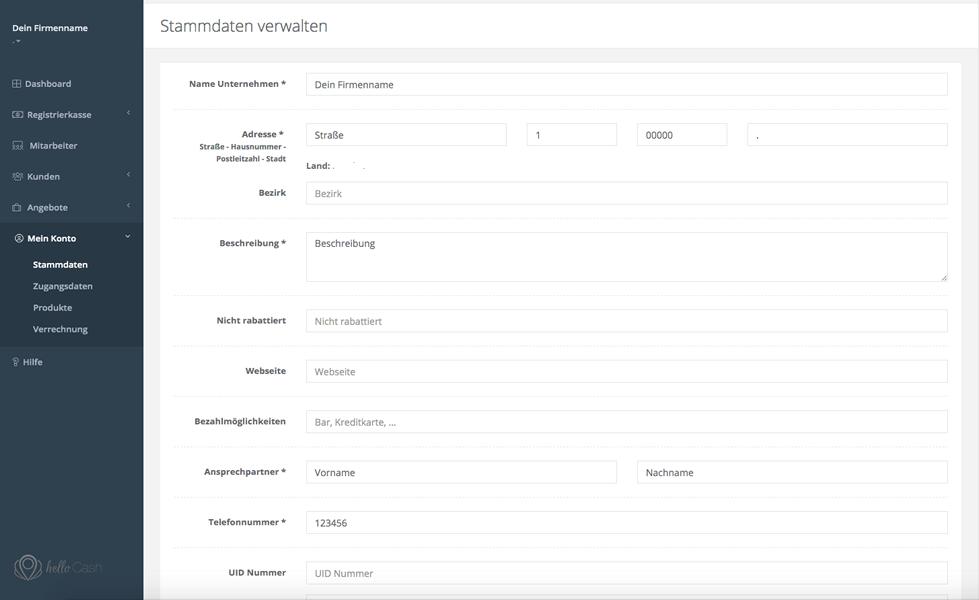Click the UID Nummer input field
The image size is (979, 600).
point(626,573)
